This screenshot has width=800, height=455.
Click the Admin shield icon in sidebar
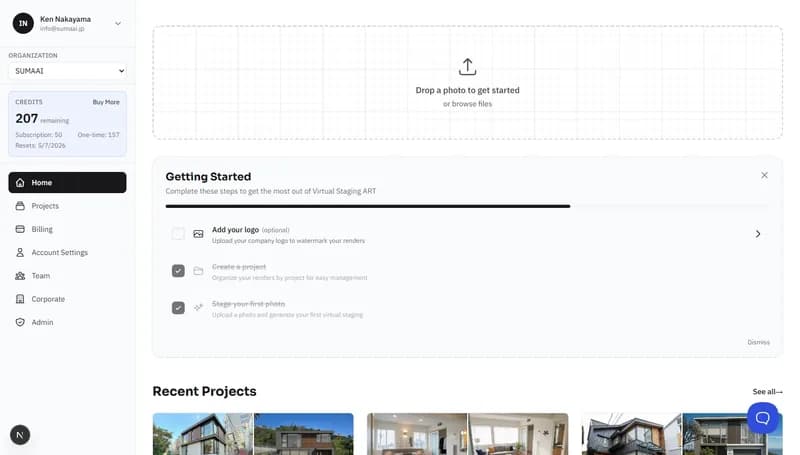(x=20, y=322)
